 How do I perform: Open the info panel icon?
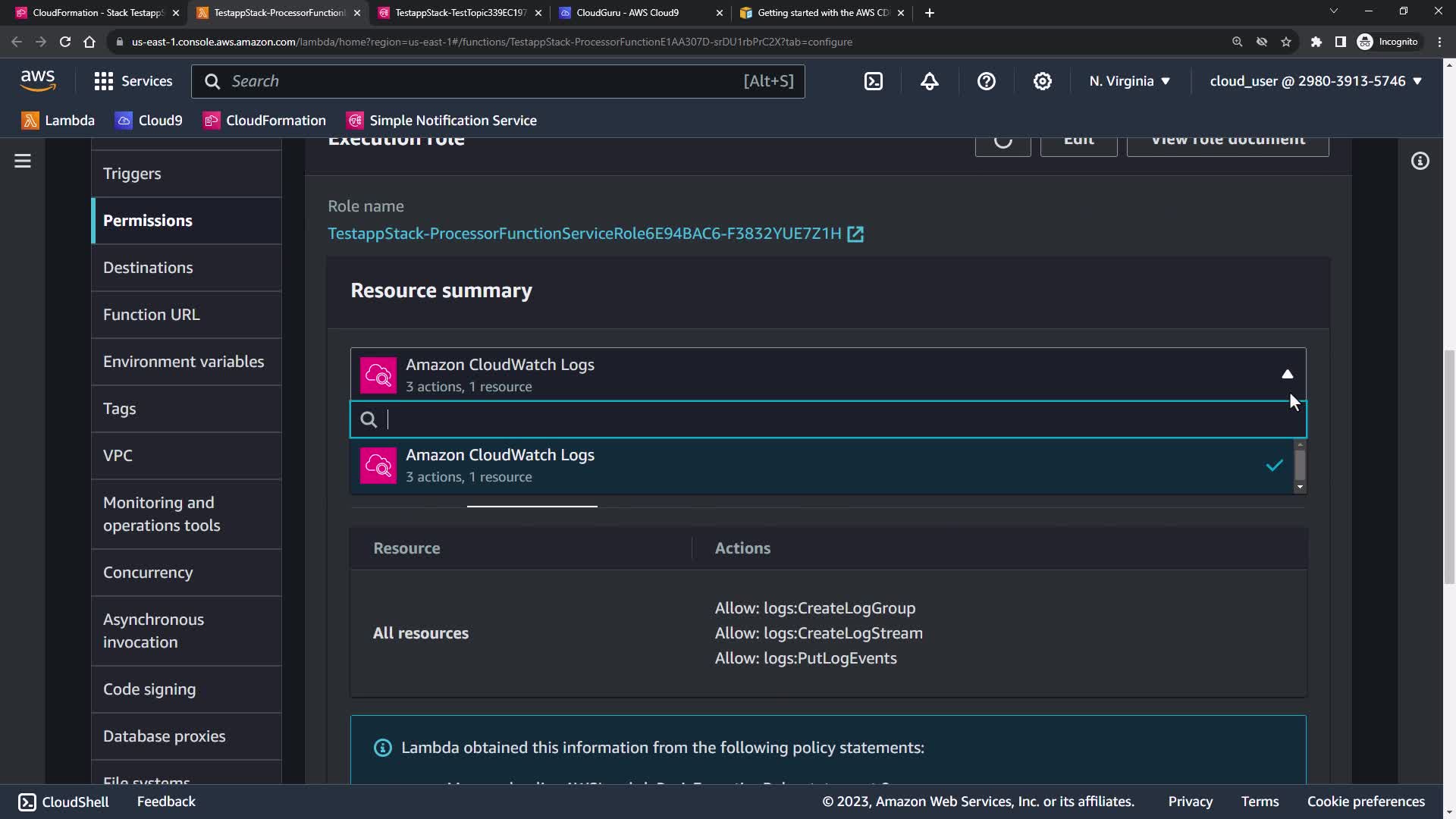1420,161
